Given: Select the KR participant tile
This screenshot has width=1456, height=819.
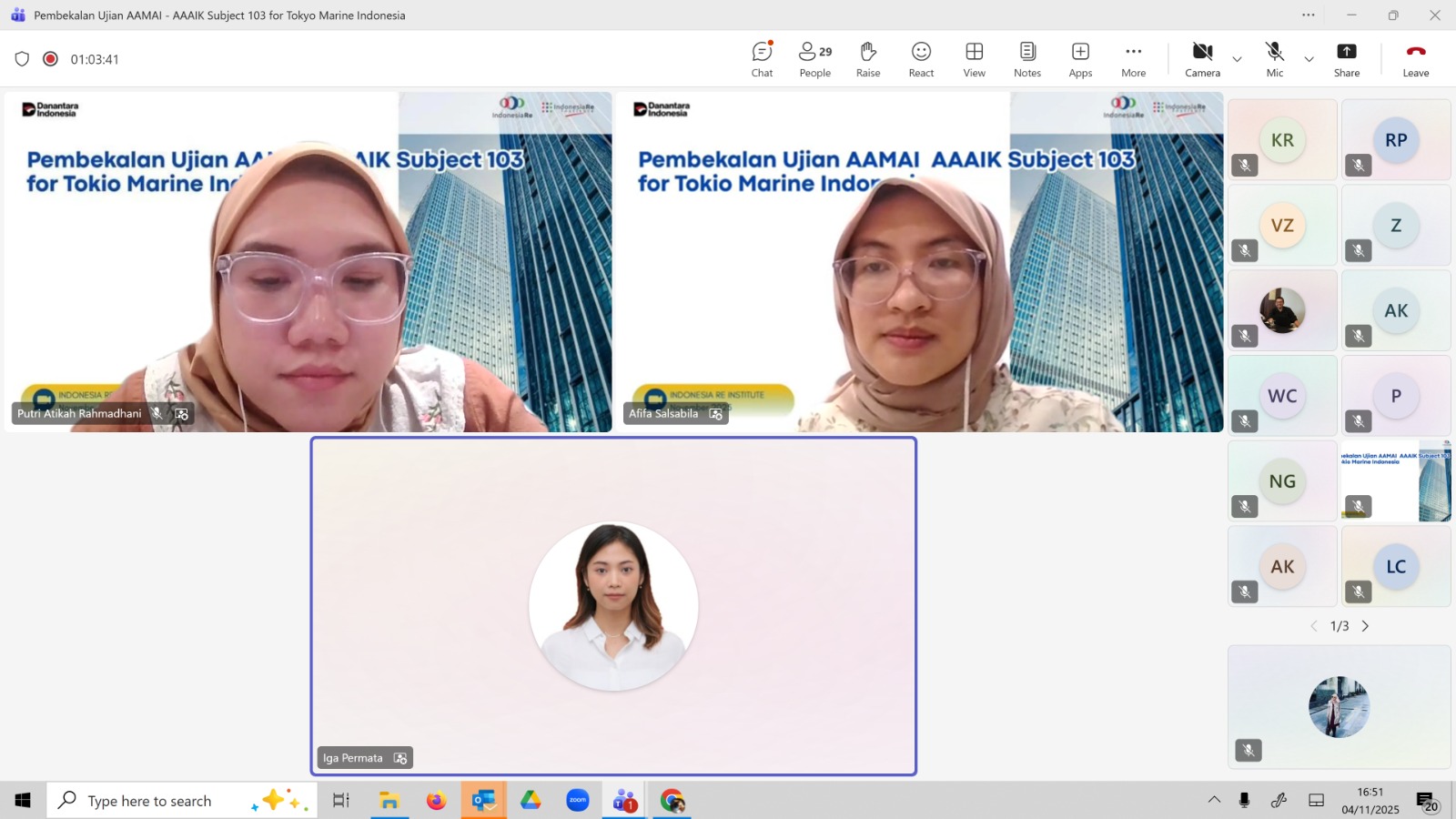Looking at the screenshot, I should pyautogui.click(x=1282, y=140).
